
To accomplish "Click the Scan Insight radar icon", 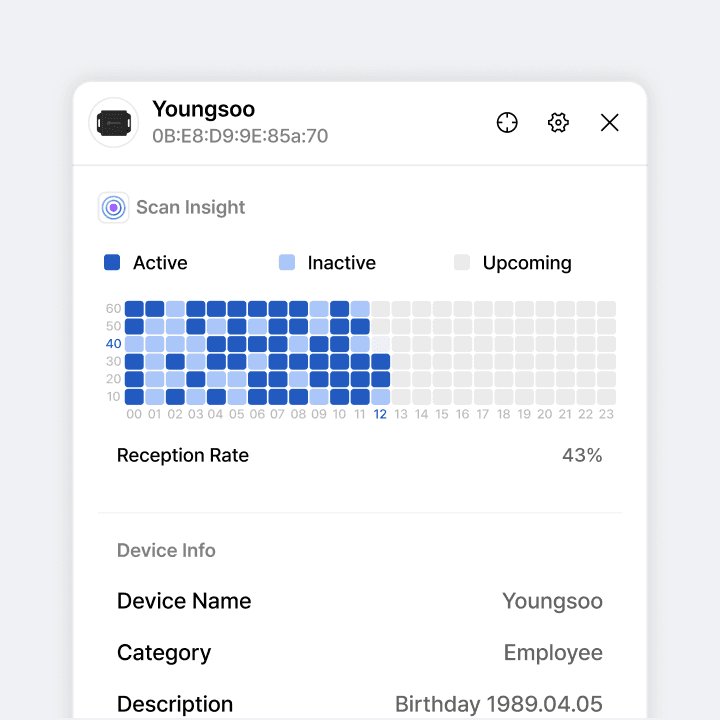I will tap(114, 208).
